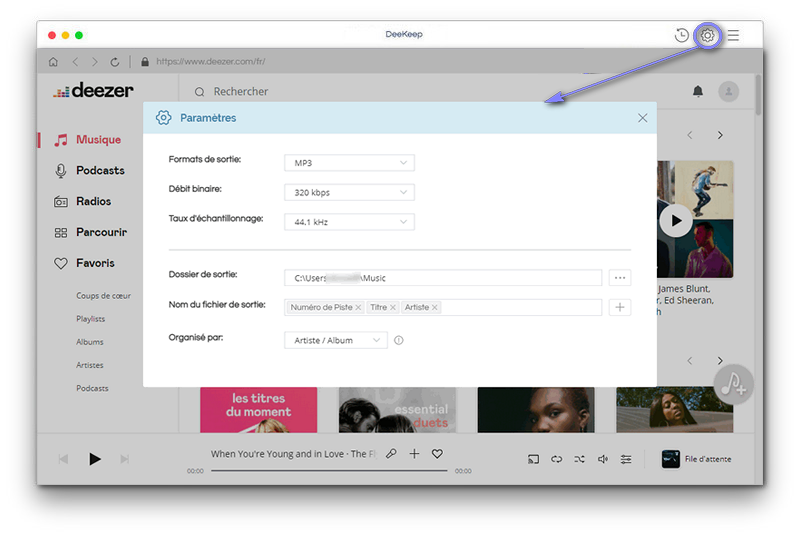Viewport: 800px width, 536px height.
Task: Navigate forward in browser toolbar
Action: pyautogui.click(x=94, y=62)
